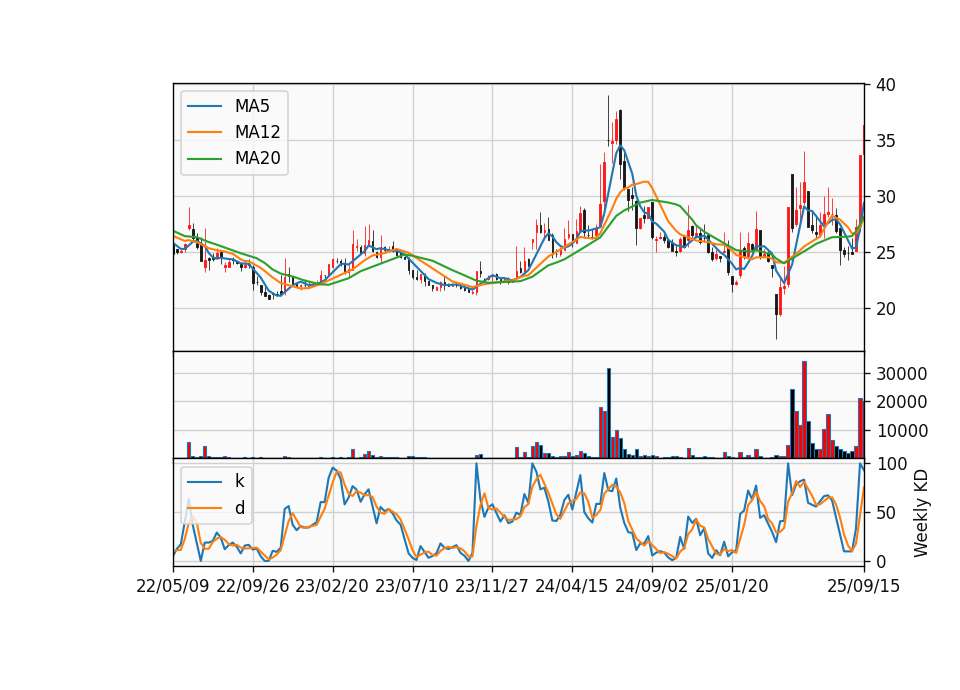Click the 23/02/20 date tick label
Viewport: 960px width, 690px height.
point(332,586)
